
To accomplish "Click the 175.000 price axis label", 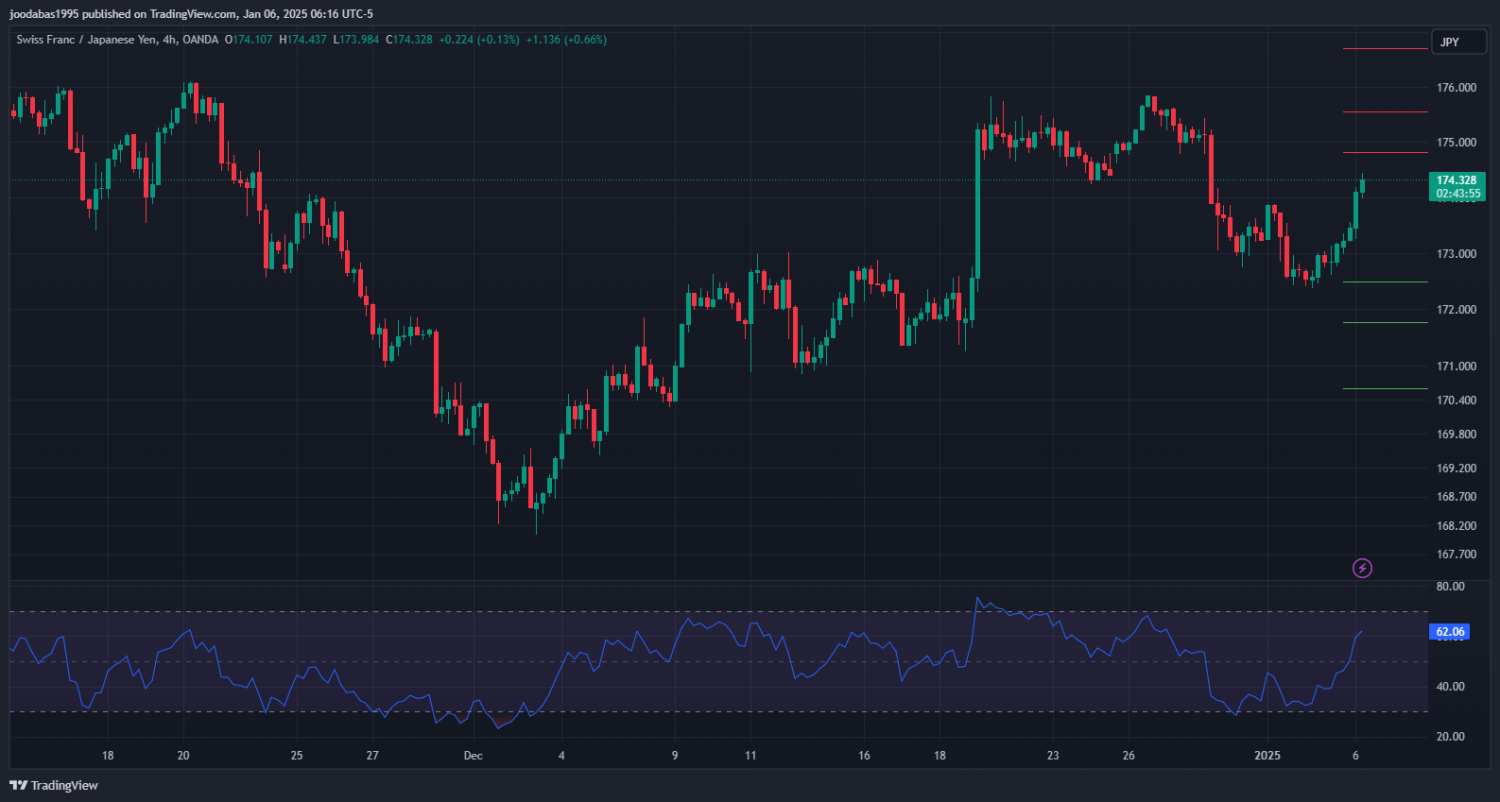I will pyautogui.click(x=1456, y=143).
